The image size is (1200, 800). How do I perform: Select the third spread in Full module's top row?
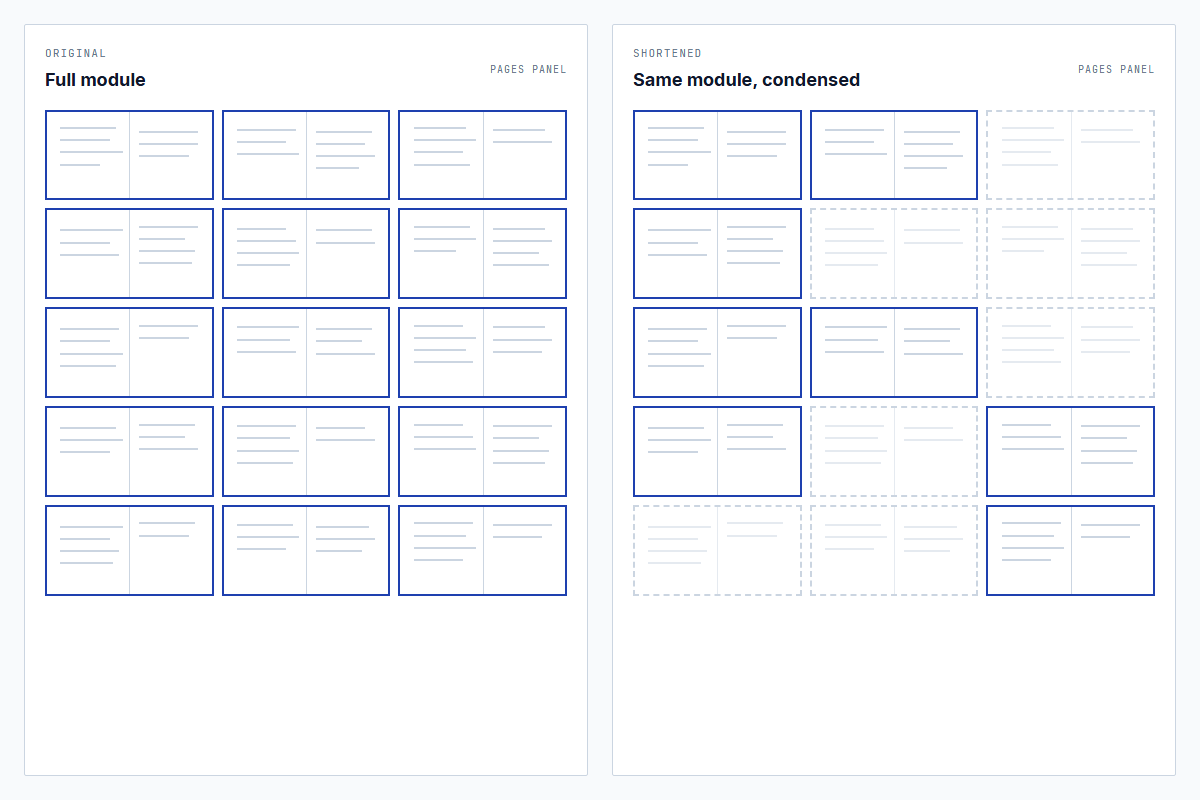pyautogui.click(x=482, y=154)
